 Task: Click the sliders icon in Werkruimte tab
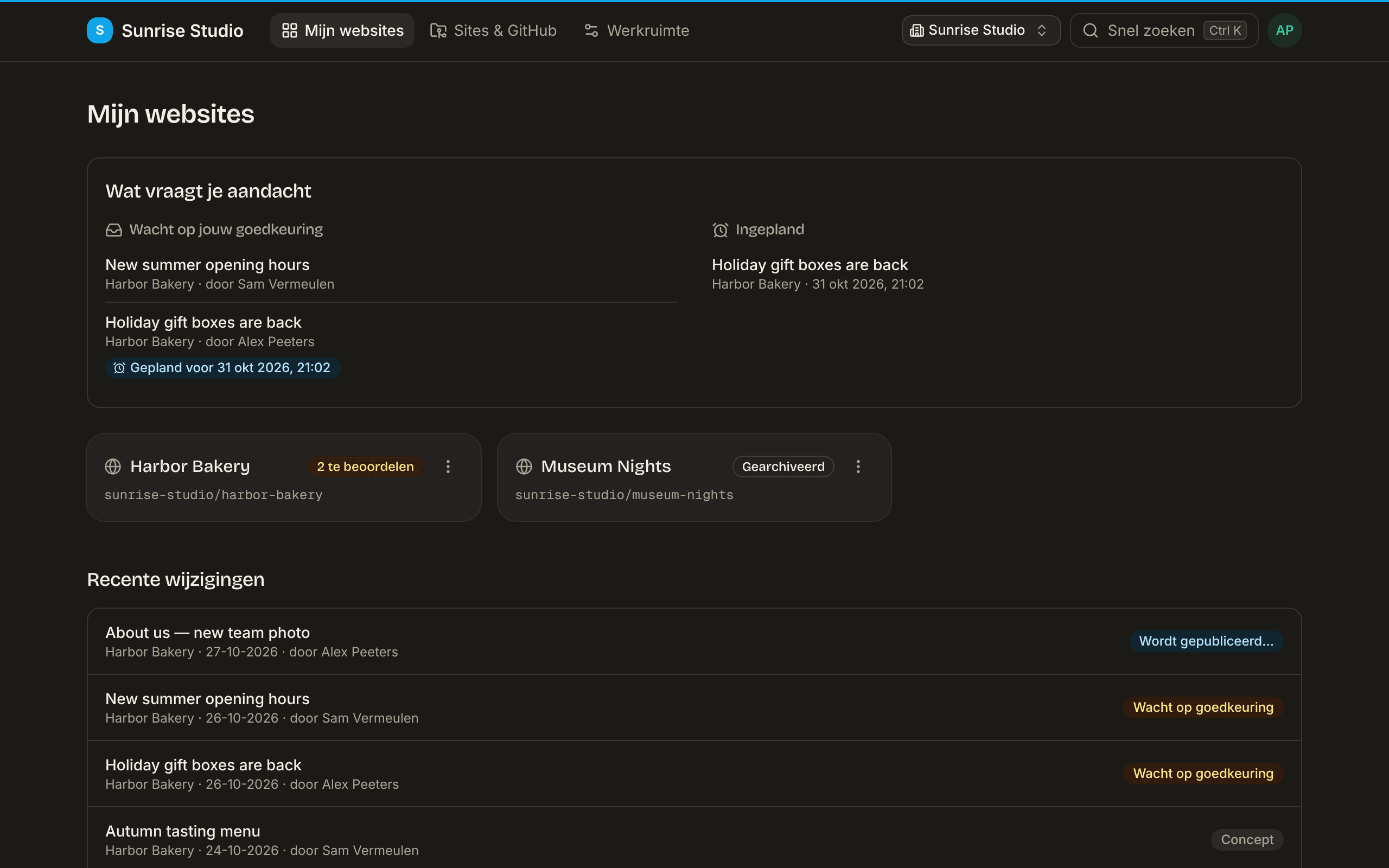coord(591,30)
